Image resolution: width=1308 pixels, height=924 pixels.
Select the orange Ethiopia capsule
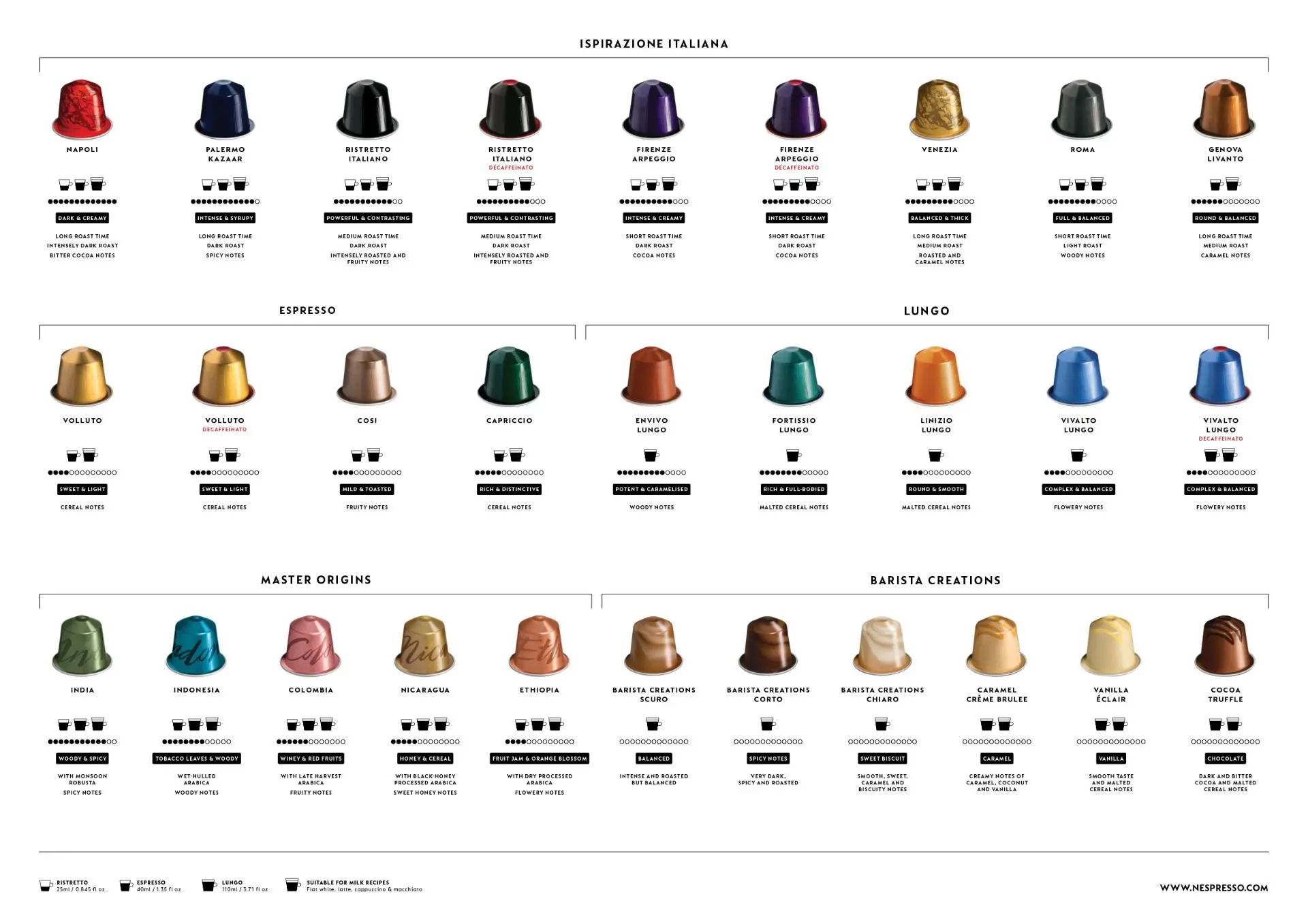click(x=540, y=646)
